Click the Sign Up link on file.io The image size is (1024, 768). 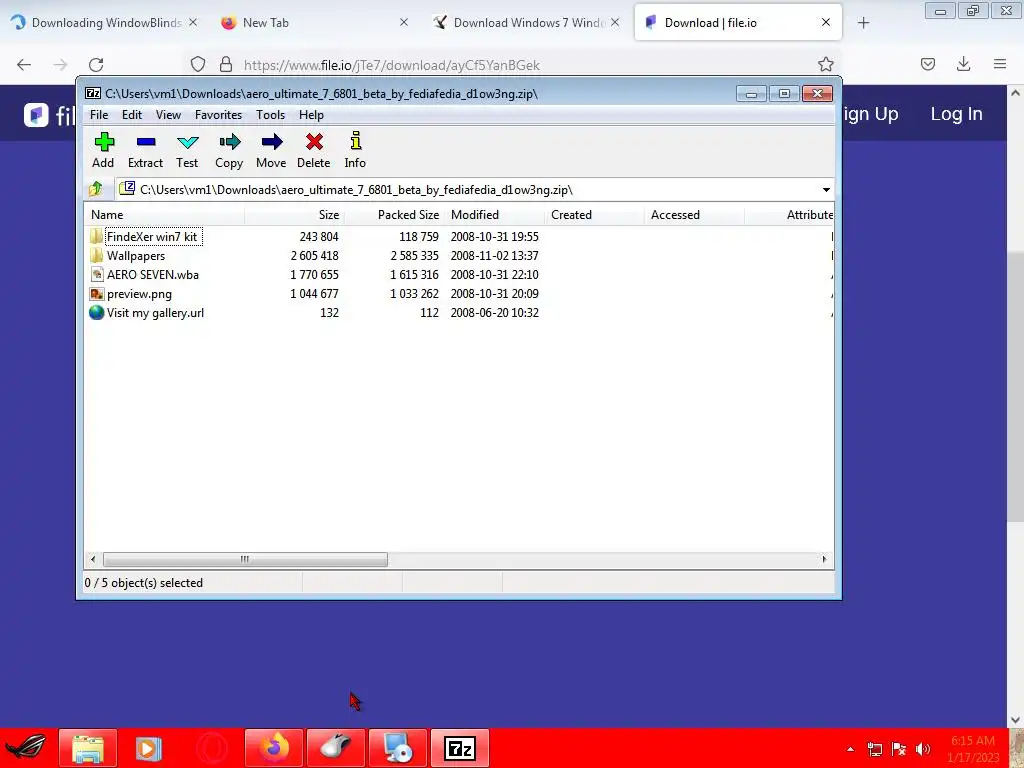871,114
